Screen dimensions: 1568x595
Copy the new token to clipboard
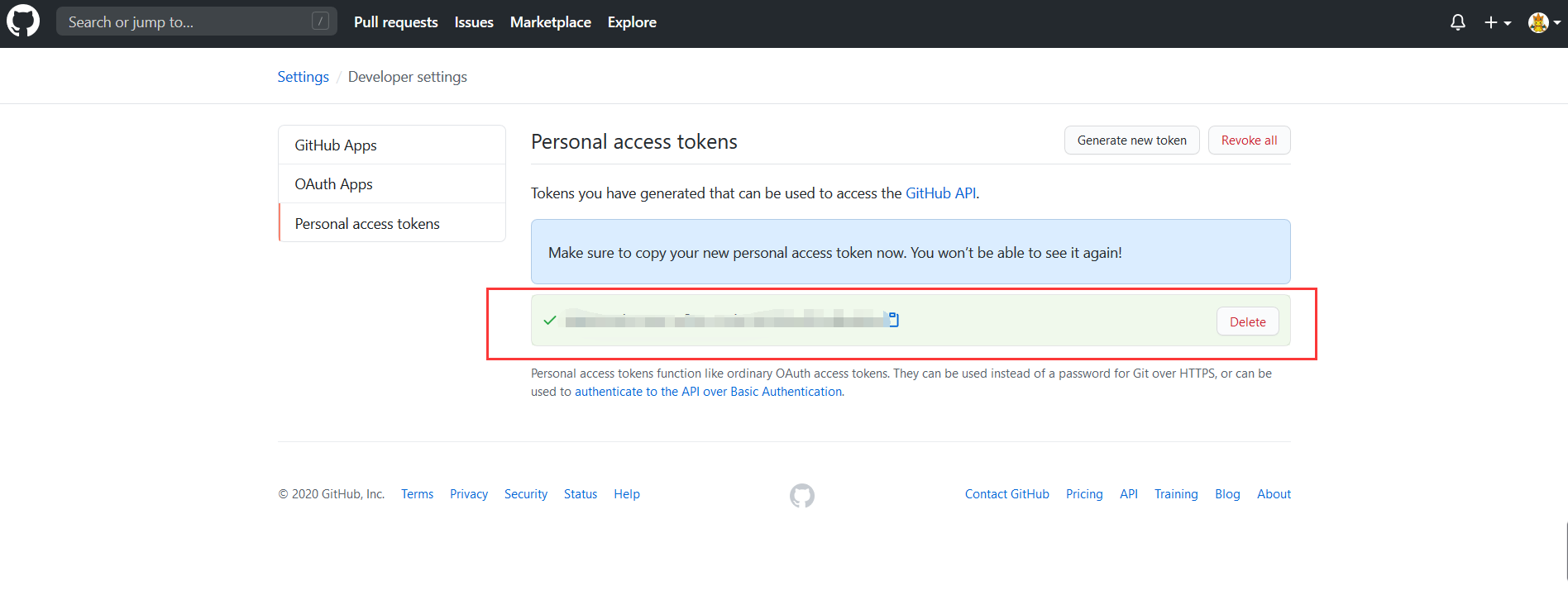(x=893, y=320)
